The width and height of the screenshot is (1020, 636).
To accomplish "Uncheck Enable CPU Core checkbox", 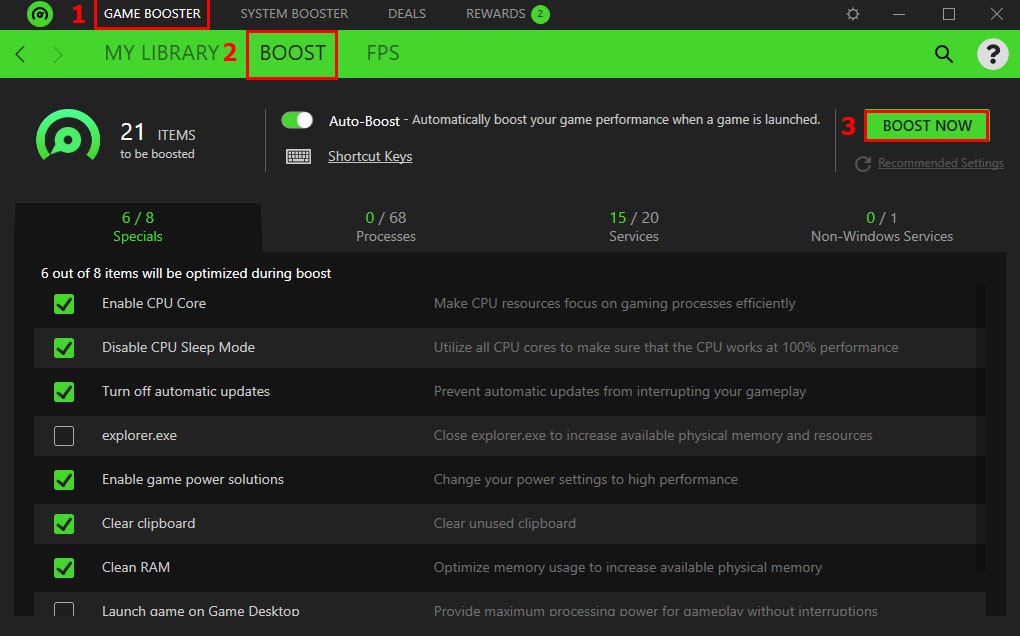I will click(64, 304).
